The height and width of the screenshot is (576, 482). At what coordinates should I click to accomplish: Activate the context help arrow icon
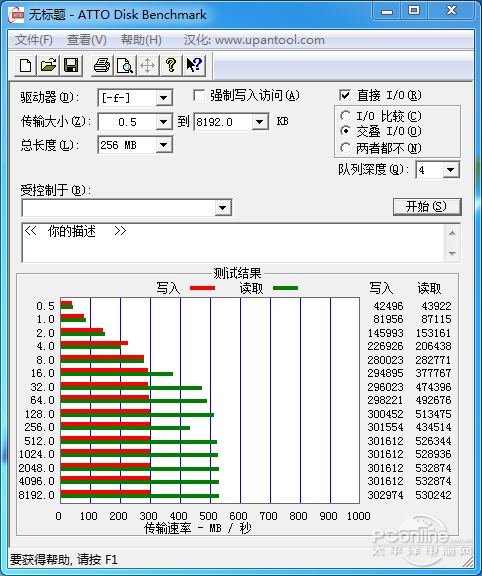[x=194, y=66]
